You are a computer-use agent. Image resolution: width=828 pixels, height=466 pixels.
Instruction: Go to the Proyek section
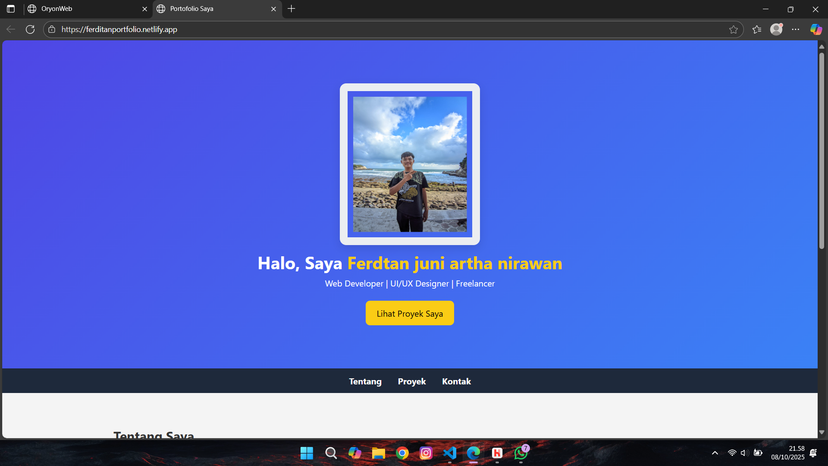coord(412,381)
